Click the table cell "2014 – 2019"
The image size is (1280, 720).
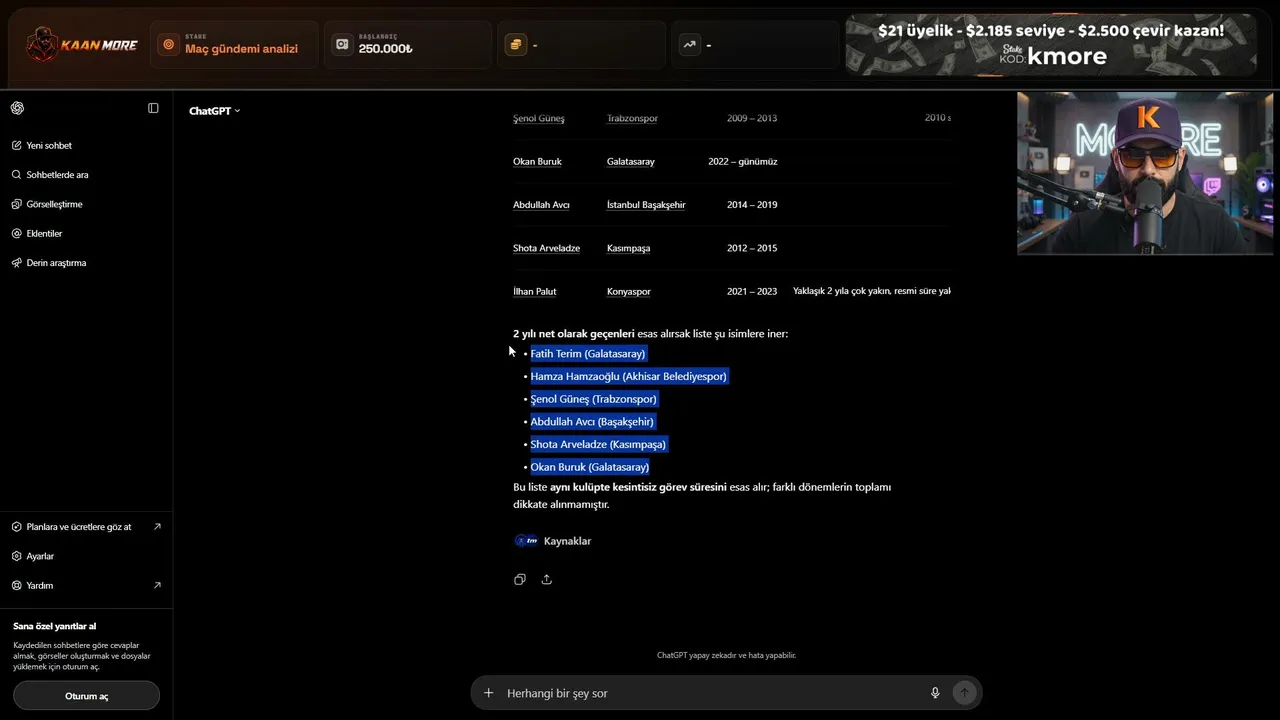point(752,205)
